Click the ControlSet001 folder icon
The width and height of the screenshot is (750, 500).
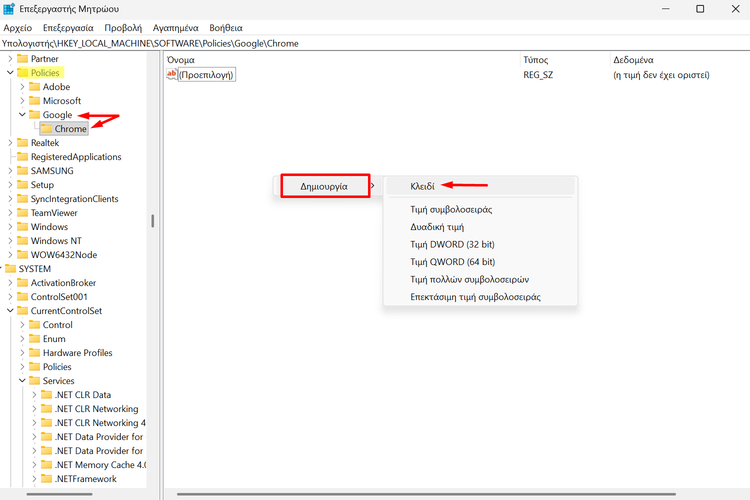(22, 297)
